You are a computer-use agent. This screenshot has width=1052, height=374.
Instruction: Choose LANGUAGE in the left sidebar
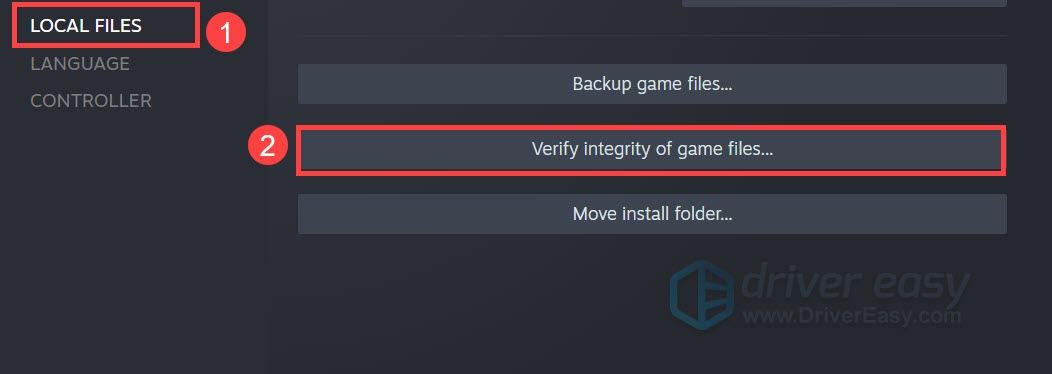click(x=80, y=64)
